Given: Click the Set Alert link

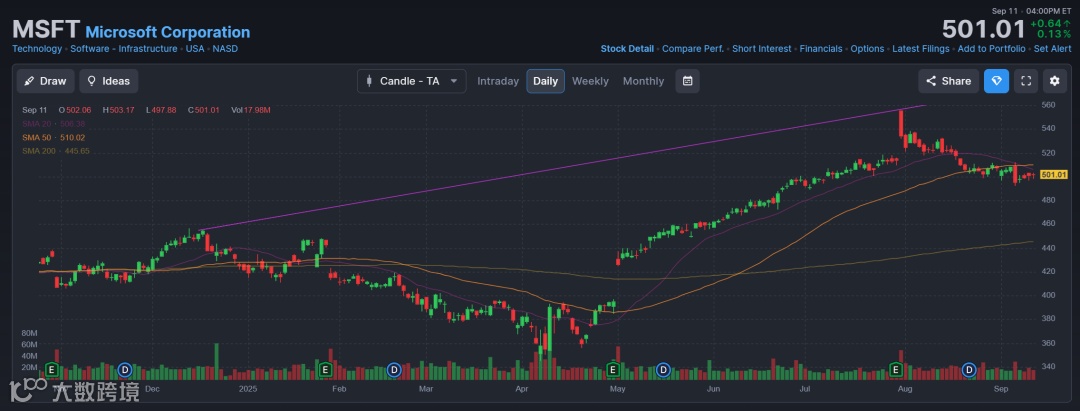Looking at the screenshot, I should click(1053, 48).
